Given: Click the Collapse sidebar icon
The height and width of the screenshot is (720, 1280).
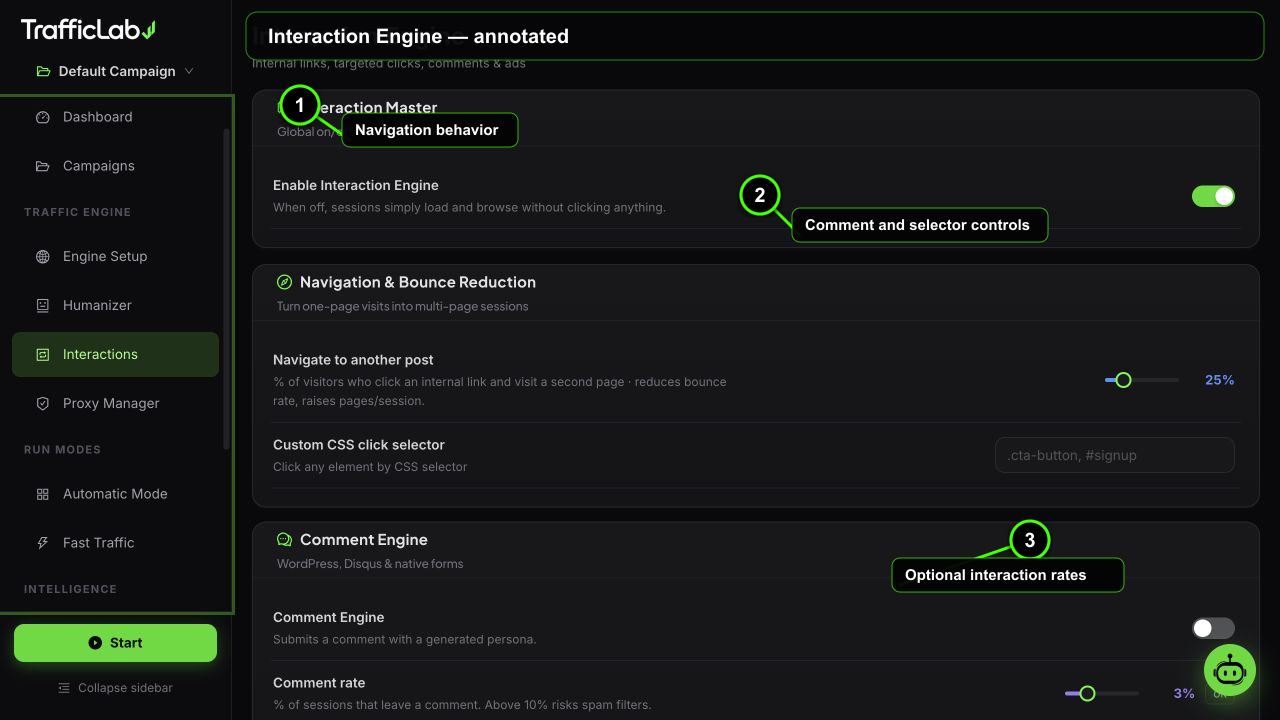Looking at the screenshot, I should point(64,688).
